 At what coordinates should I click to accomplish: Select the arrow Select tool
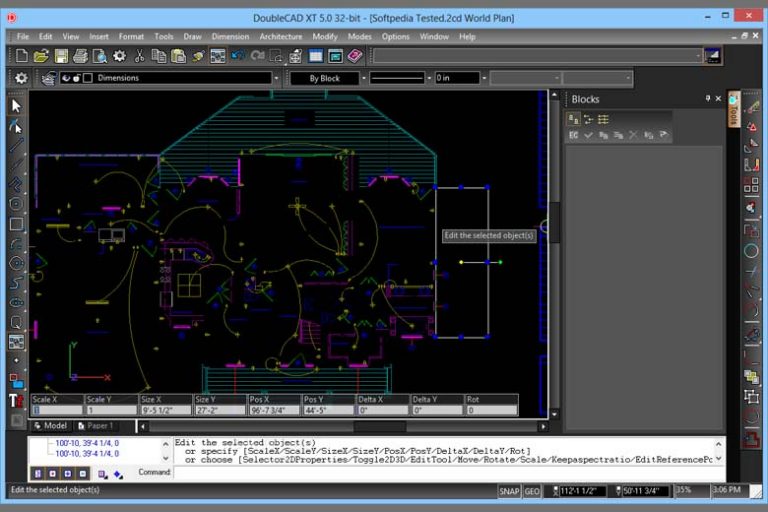(16, 106)
